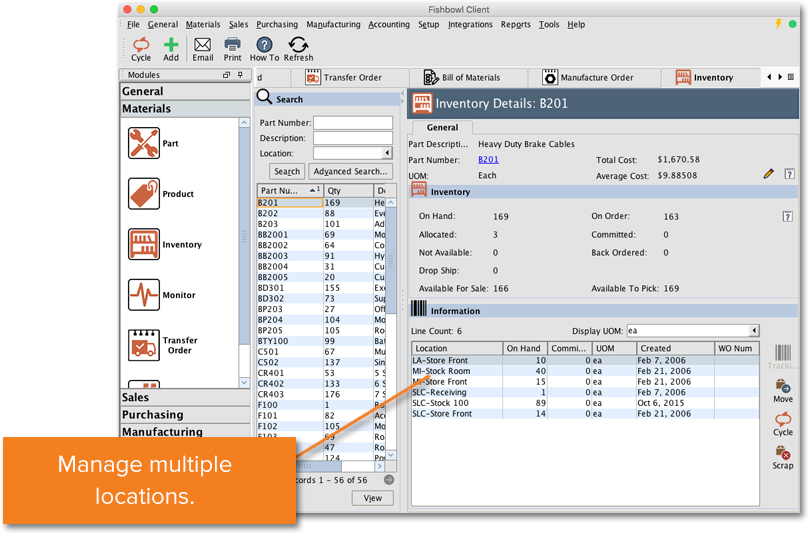Click the Advanced Search button
Viewport: 809px width, 534px height.
point(350,171)
